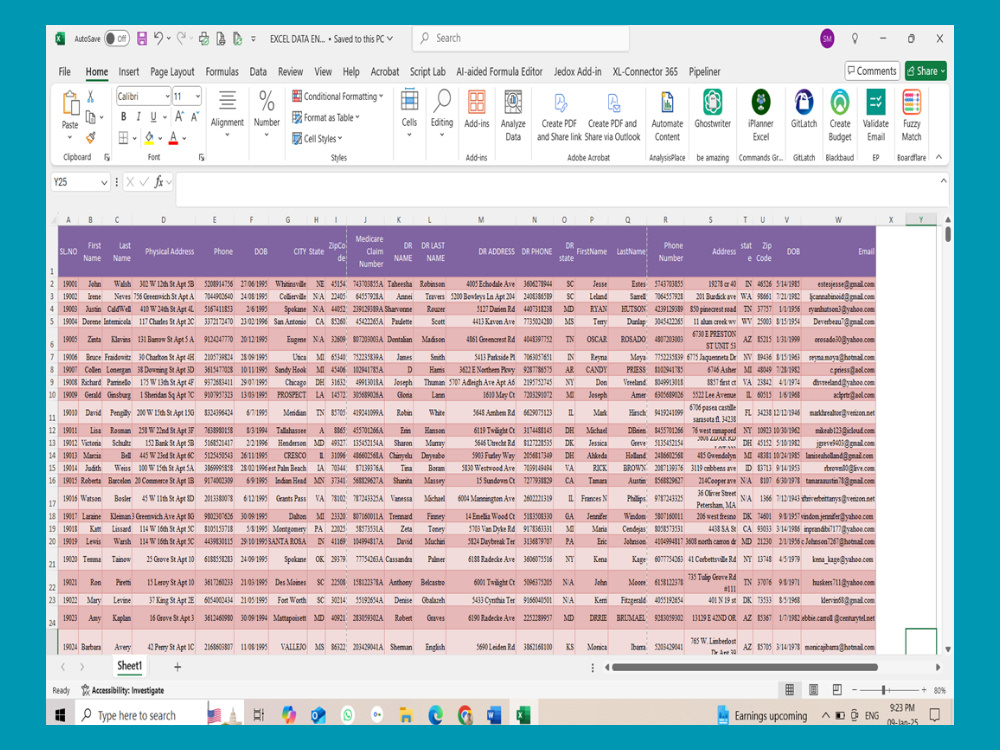The image size is (1000, 750).
Task: Open the Cells group
Action: coord(409,114)
